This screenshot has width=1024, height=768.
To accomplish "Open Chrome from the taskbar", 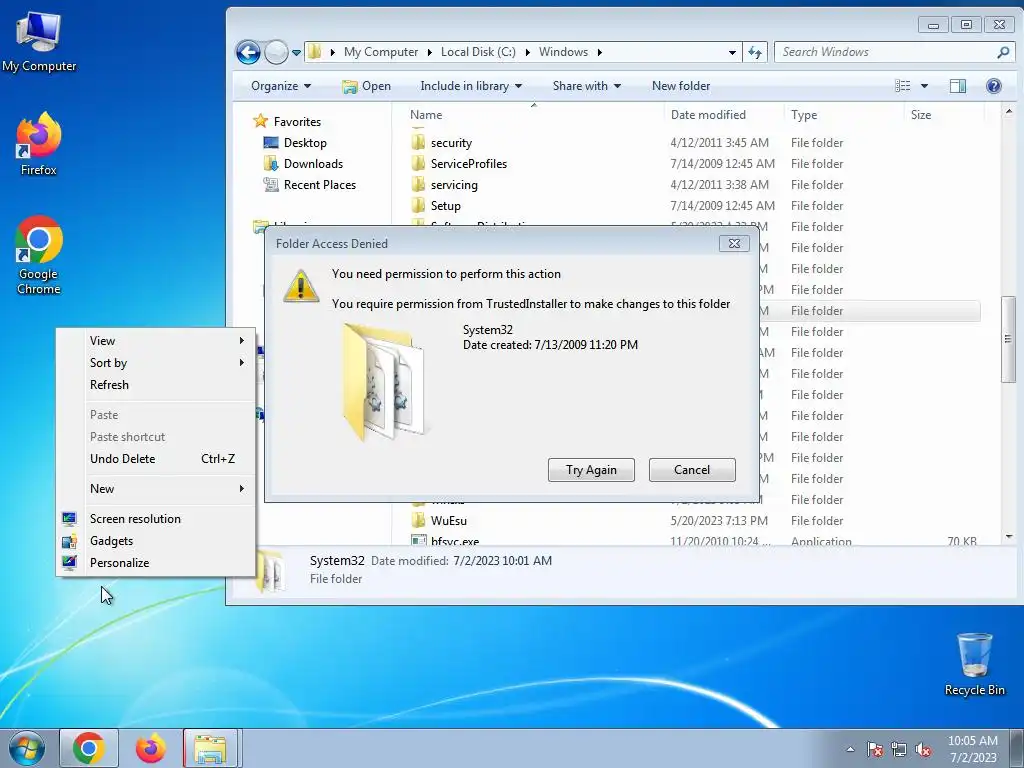I will 89,748.
